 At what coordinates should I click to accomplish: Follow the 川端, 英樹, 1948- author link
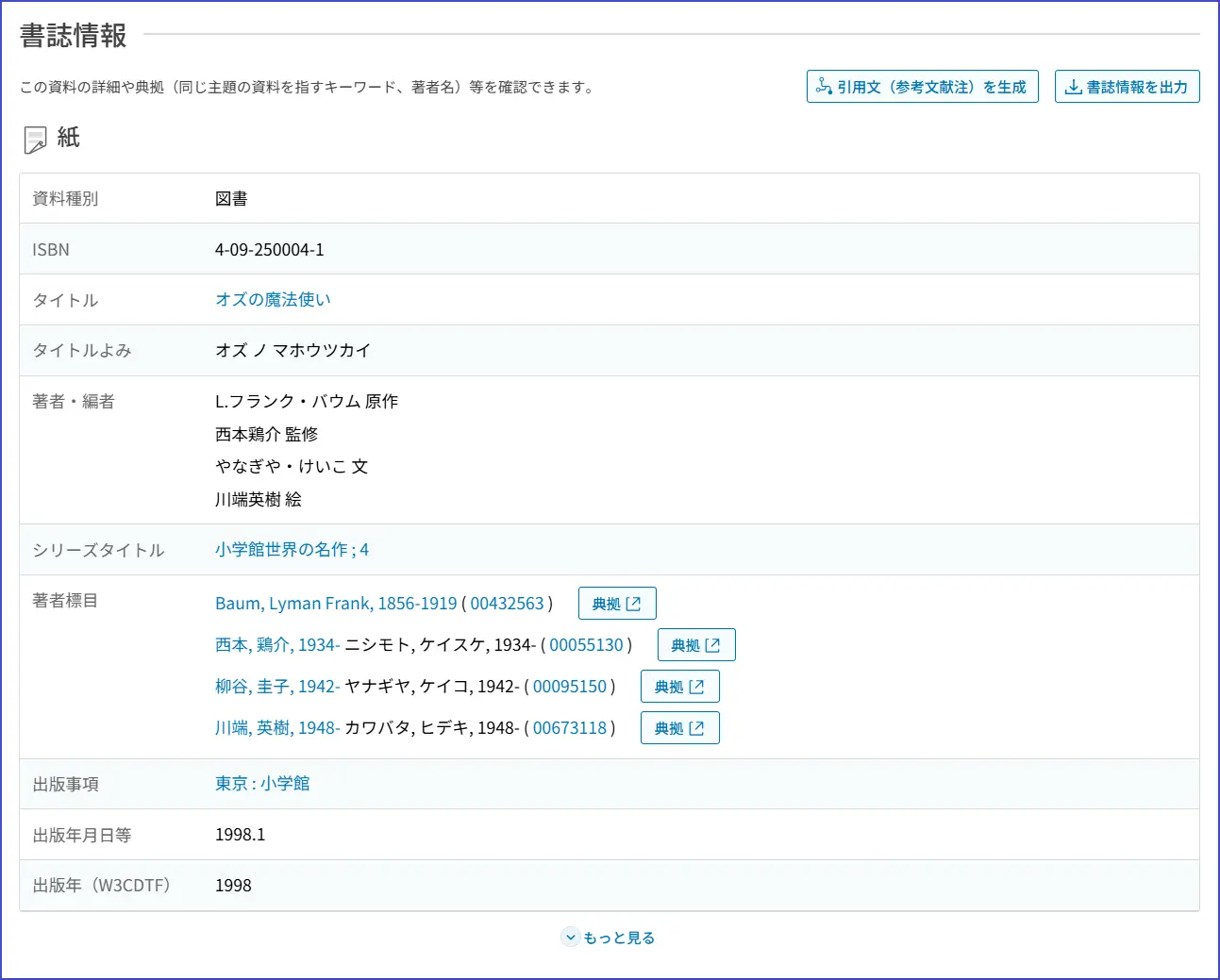click(276, 728)
